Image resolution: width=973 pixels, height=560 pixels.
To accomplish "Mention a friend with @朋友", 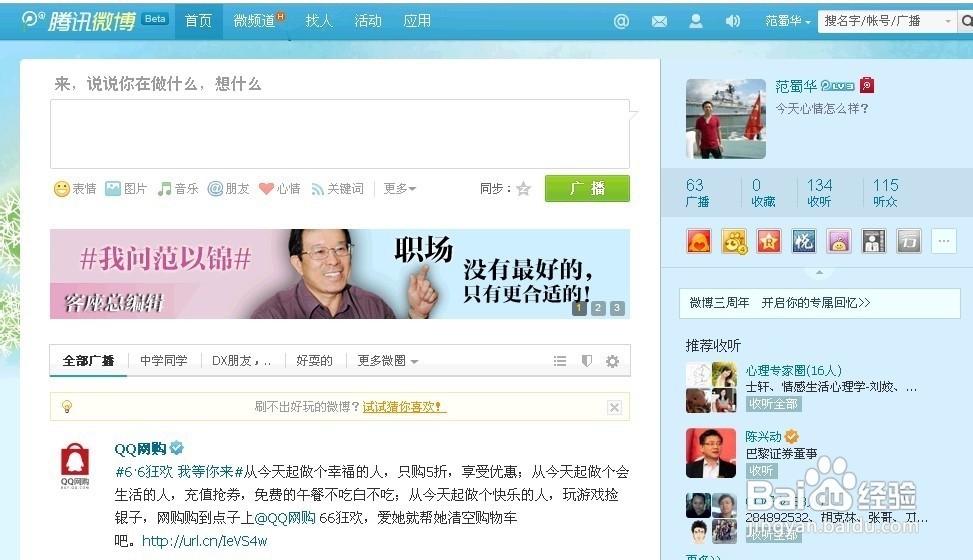I will pyautogui.click(x=228, y=189).
